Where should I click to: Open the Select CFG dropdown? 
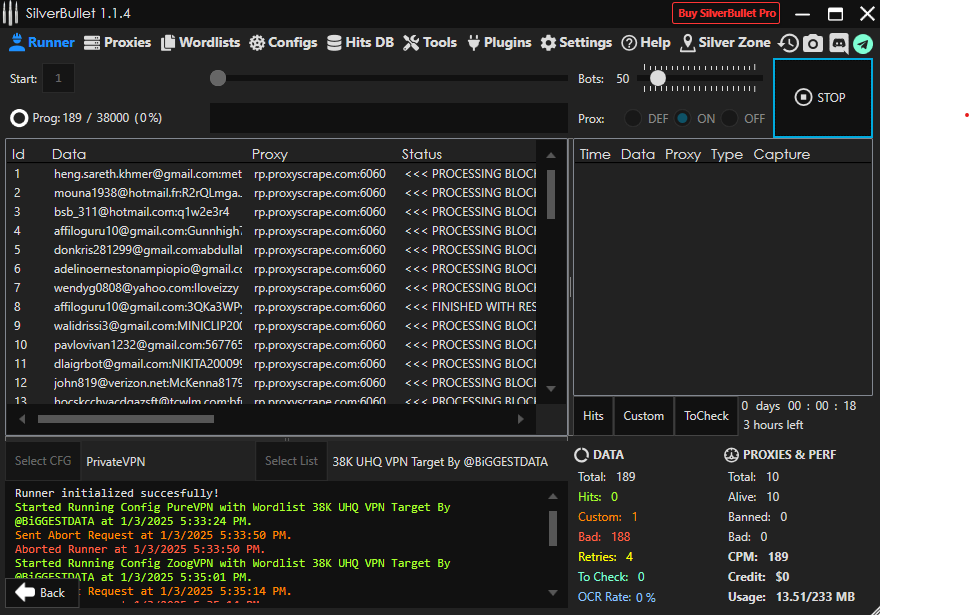42,460
